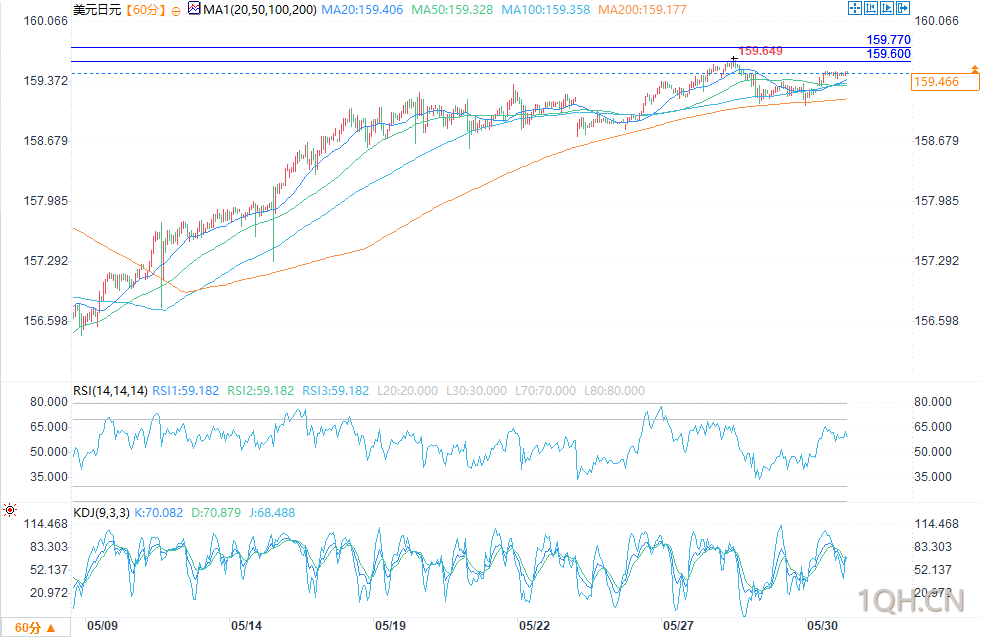Click the 05/30 date on time axis
The image size is (981, 637).
822,626
